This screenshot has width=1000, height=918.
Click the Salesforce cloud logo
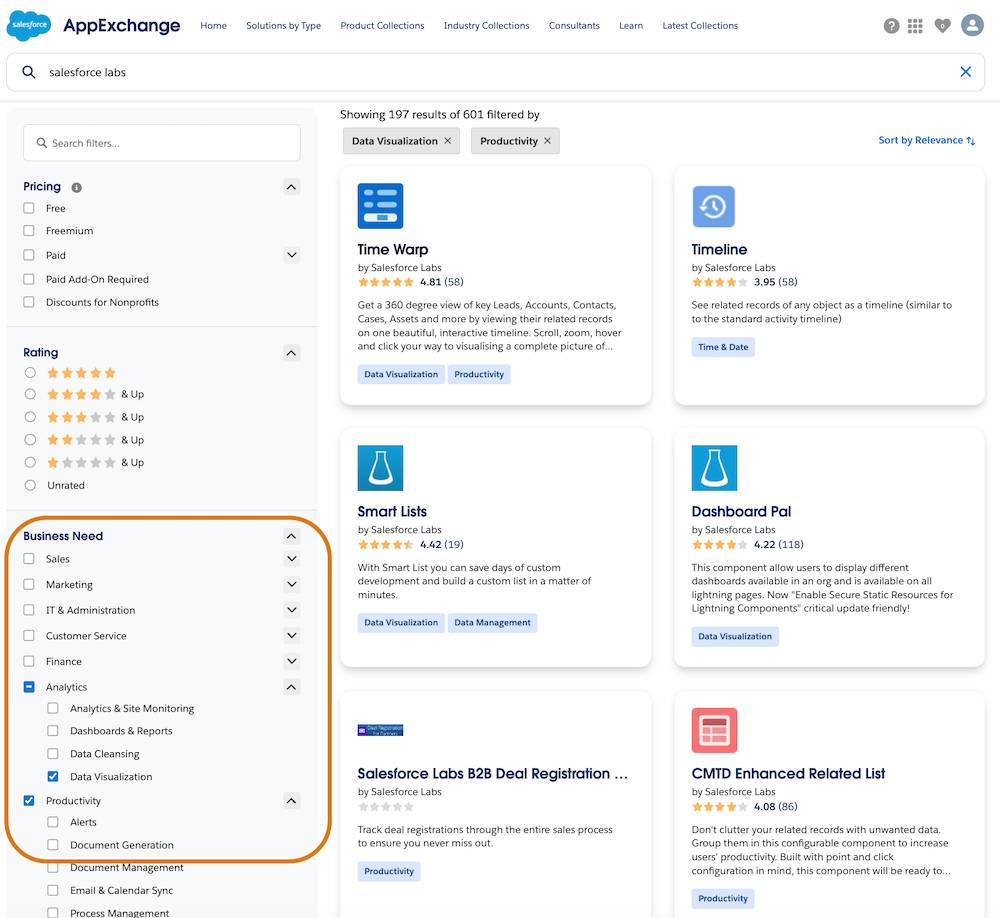click(29, 26)
